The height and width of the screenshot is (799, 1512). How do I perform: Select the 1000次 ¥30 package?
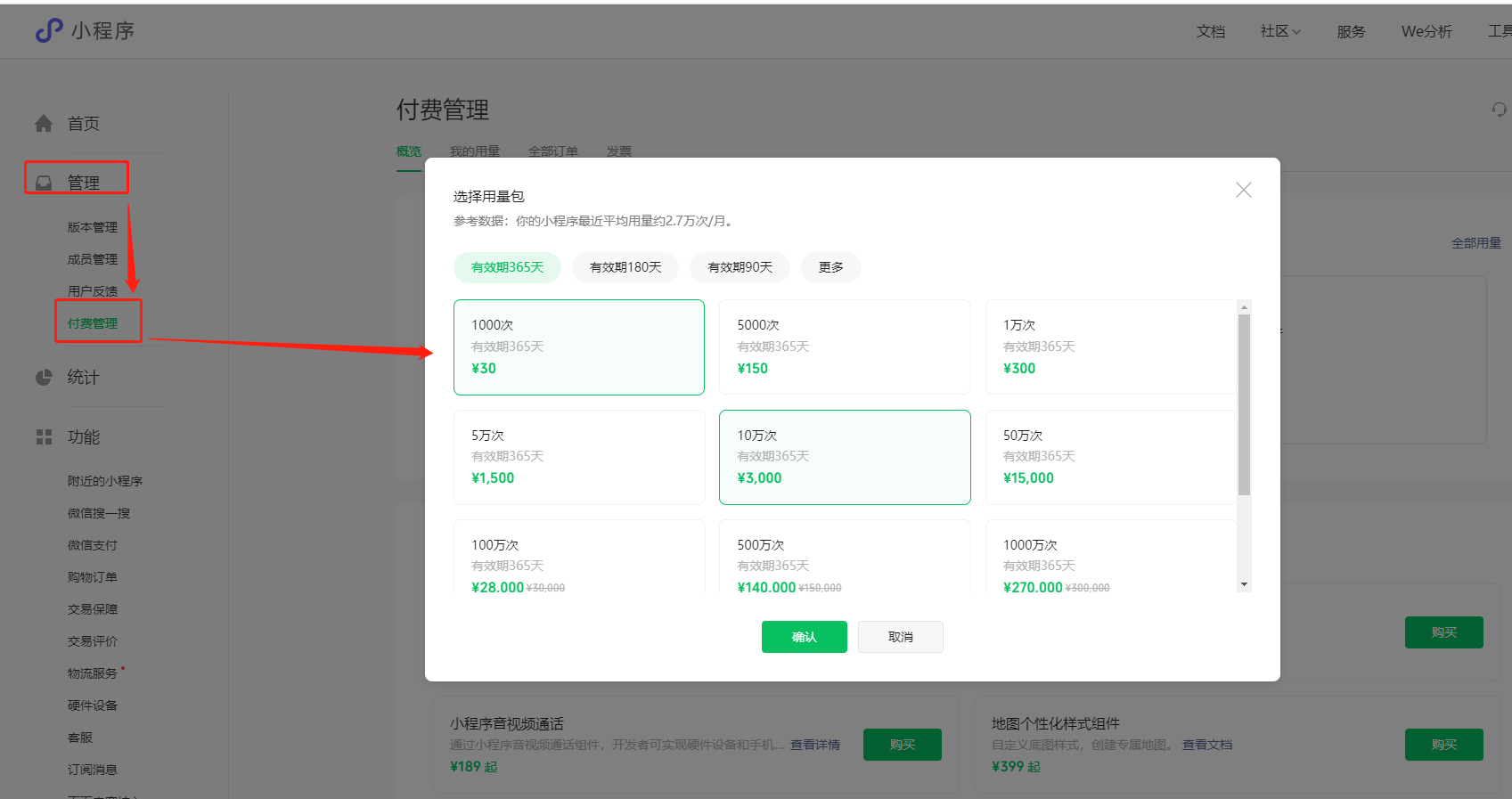[578, 347]
